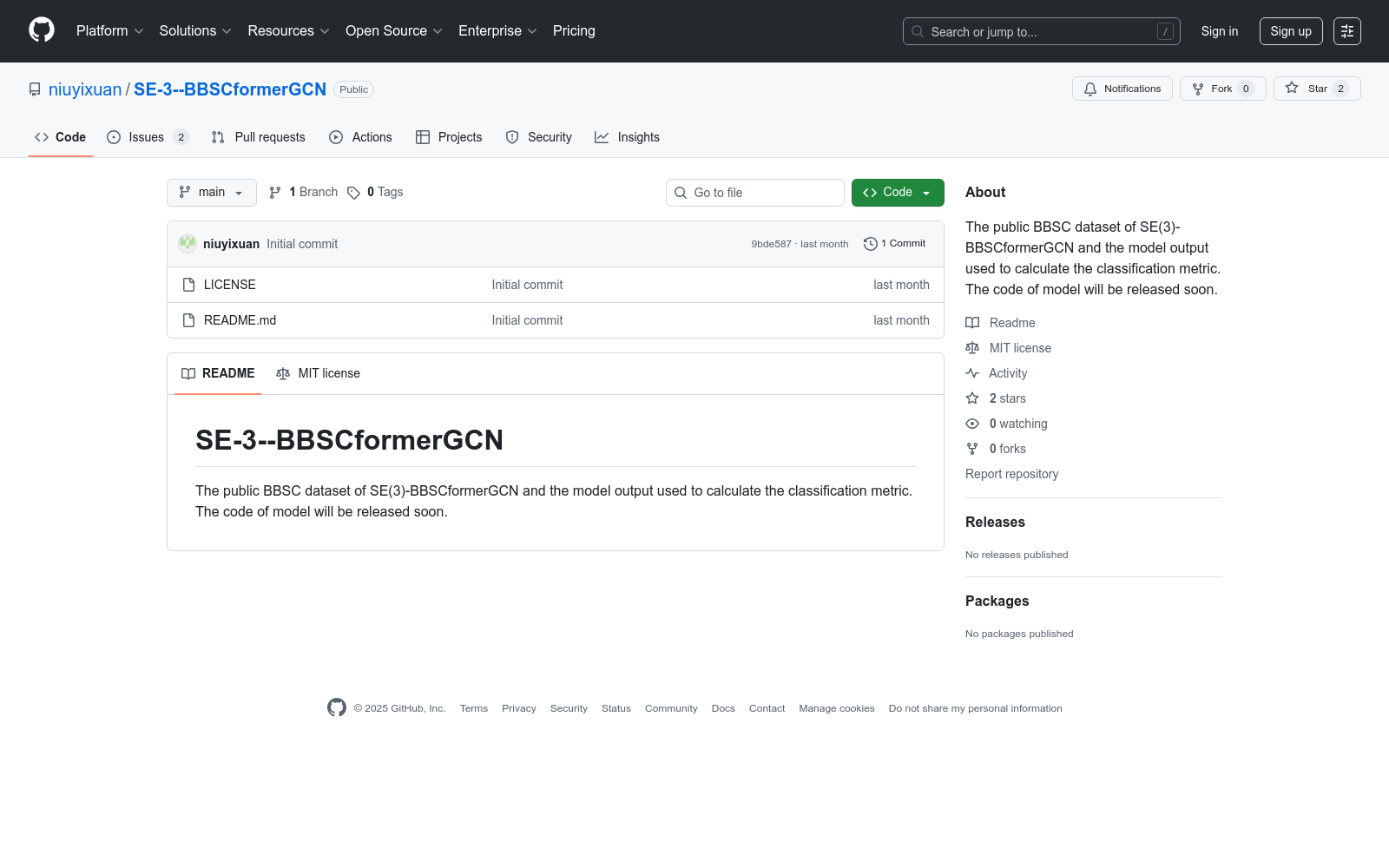Click the scale icon beside MIT license in About
This screenshot has width=1389, height=868.
tap(972, 348)
